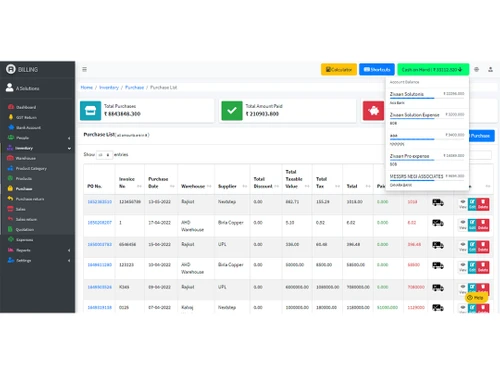Sort by Purchase Date column arrows

coord(172,186)
